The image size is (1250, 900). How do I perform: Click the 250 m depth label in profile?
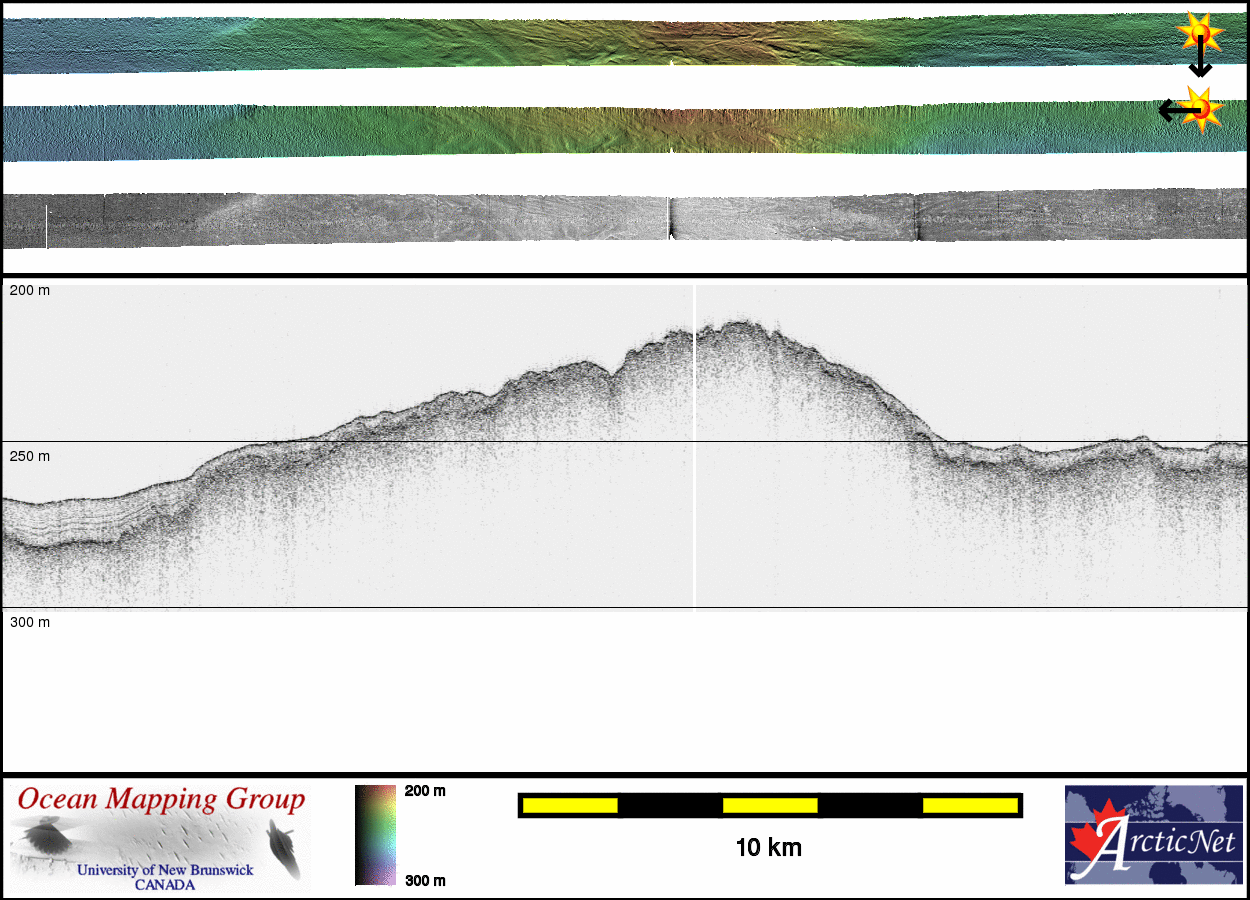pyautogui.click(x=29, y=456)
